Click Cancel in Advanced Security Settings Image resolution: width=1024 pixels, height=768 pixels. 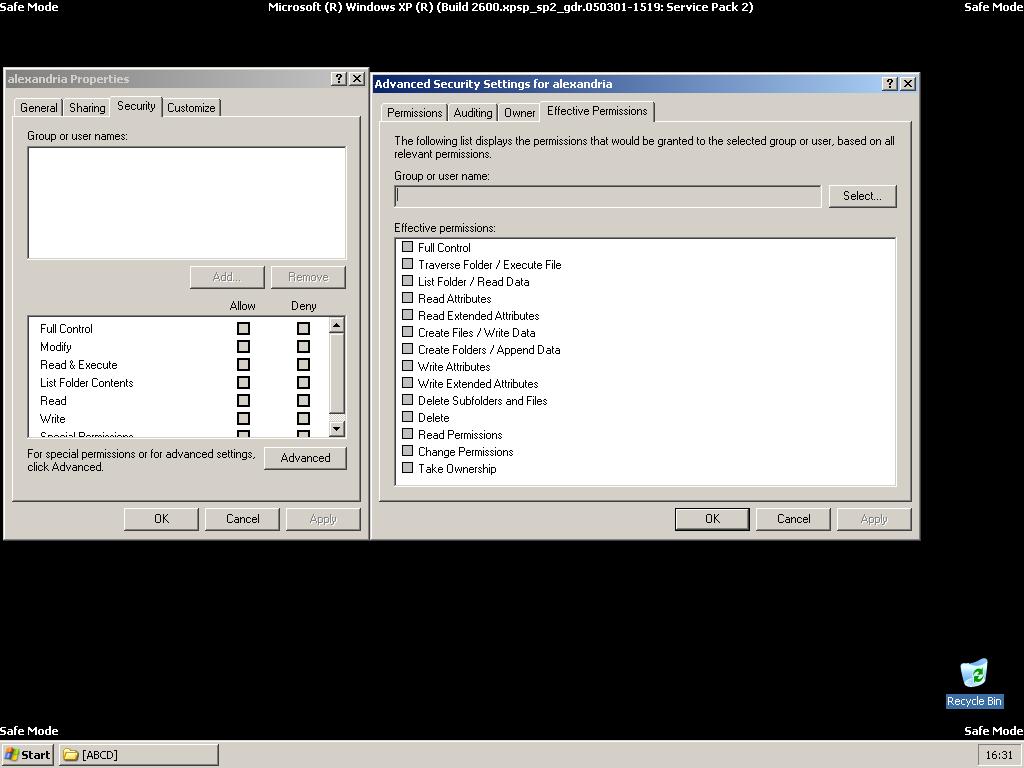tap(793, 519)
